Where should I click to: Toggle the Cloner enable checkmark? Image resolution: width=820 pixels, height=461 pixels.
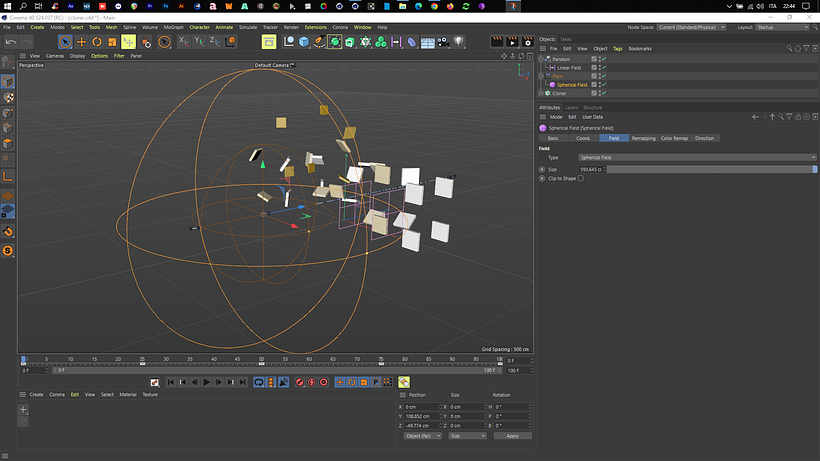tap(603, 93)
